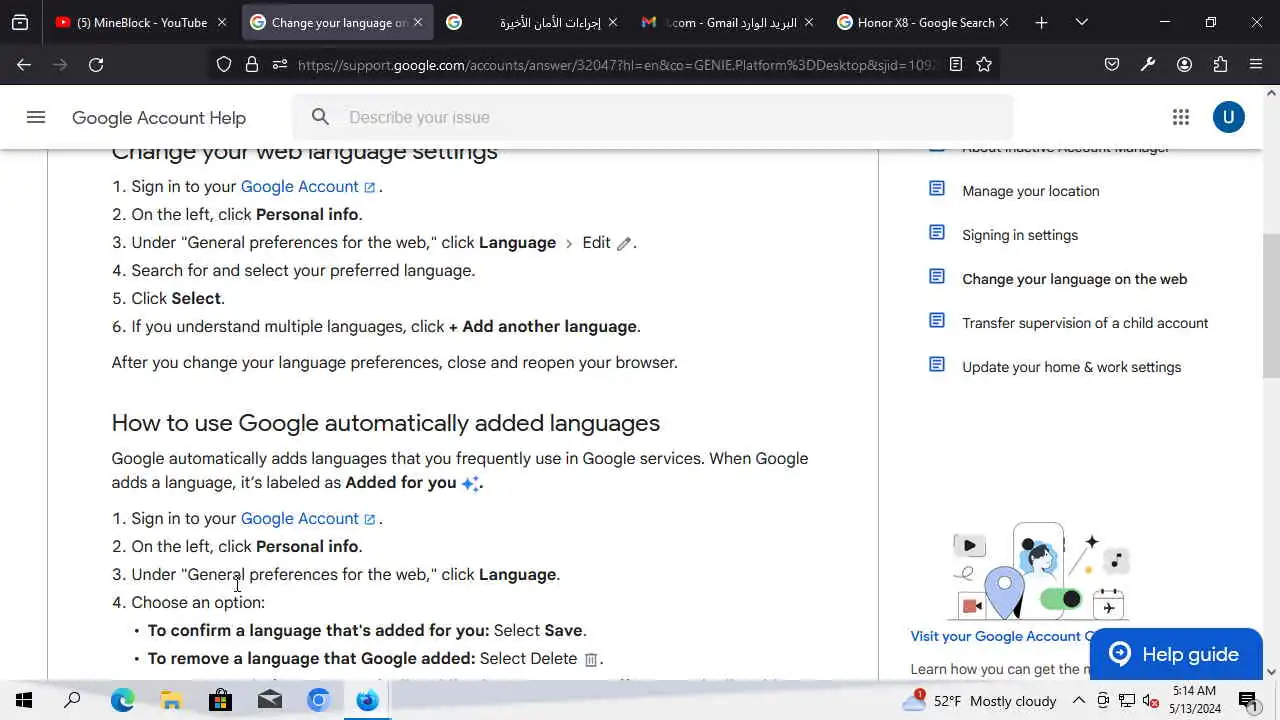Click the document icon beside Signing in settings
The image size is (1280, 720).
pyautogui.click(x=937, y=233)
